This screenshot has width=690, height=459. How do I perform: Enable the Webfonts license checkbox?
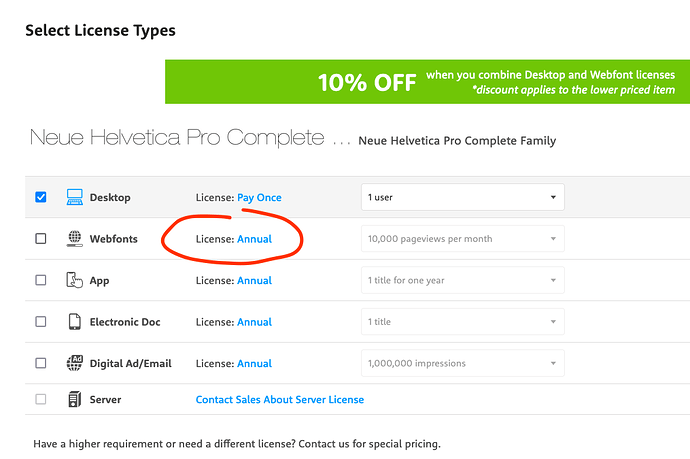point(40,239)
